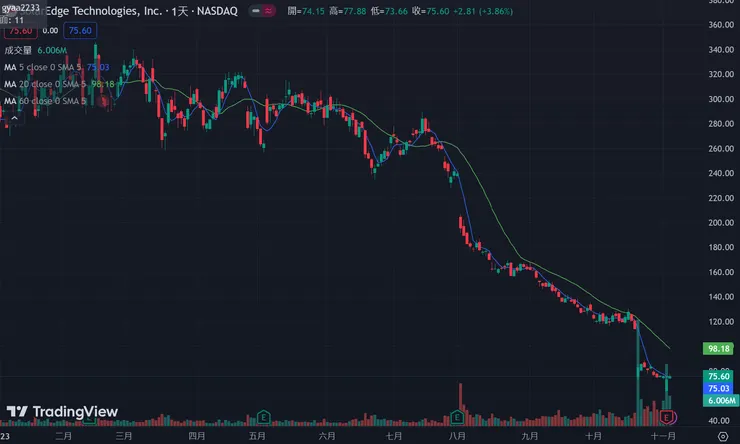This screenshot has height=444, width=740.
Task: Click 八月 on the time axis
Action: pyautogui.click(x=457, y=436)
